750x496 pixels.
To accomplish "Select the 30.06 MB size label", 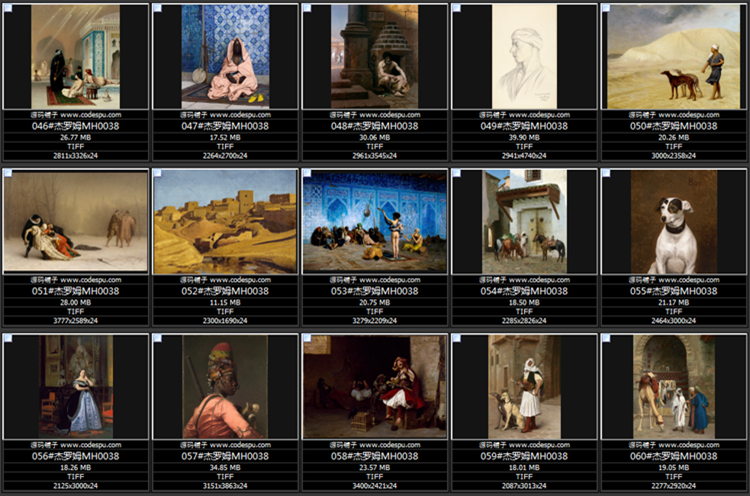I will 375,137.
